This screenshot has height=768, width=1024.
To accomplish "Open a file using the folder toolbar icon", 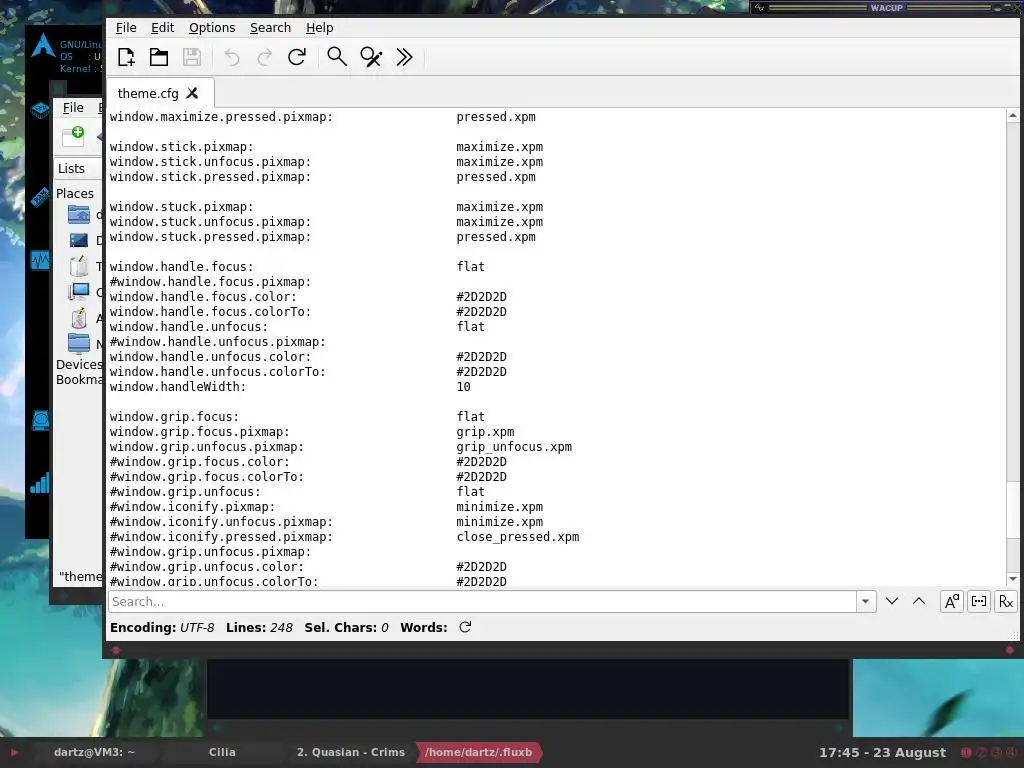I will pyautogui.click(x=159, y=57).
